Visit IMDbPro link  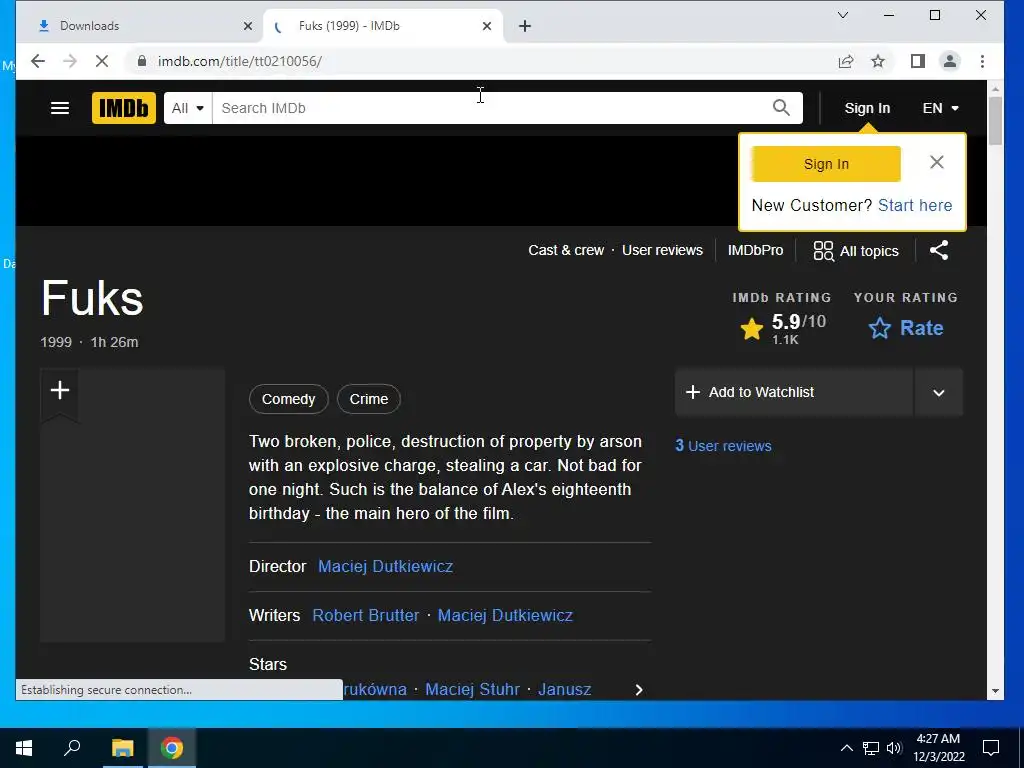[756, 250]
